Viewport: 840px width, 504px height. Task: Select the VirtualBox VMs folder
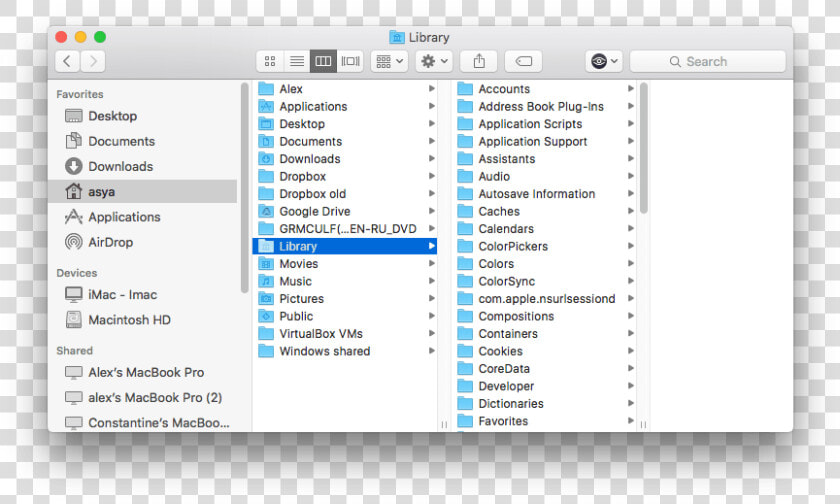(x=344, y=333)
